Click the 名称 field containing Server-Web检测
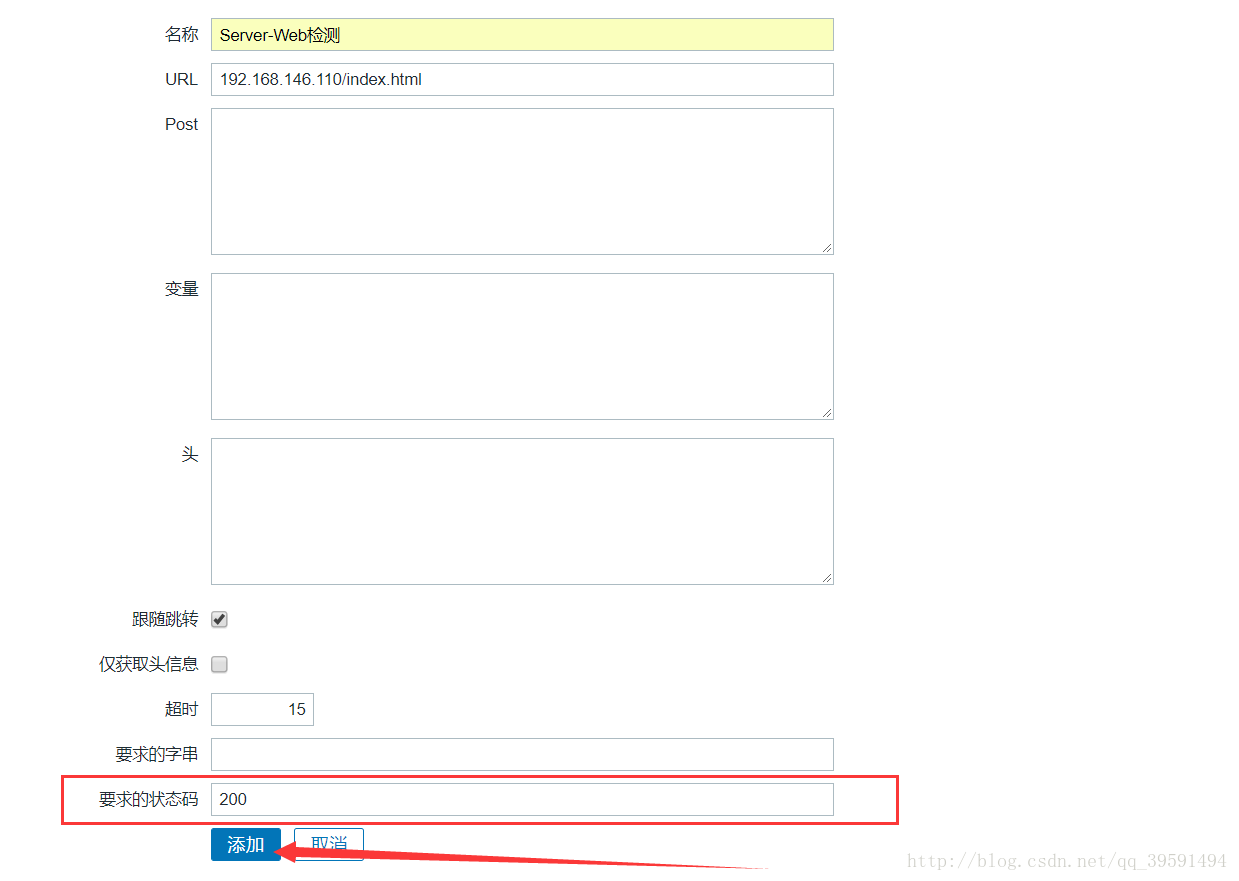The height and width of the screenshot is (881, 1239). (x=521, y=35)
